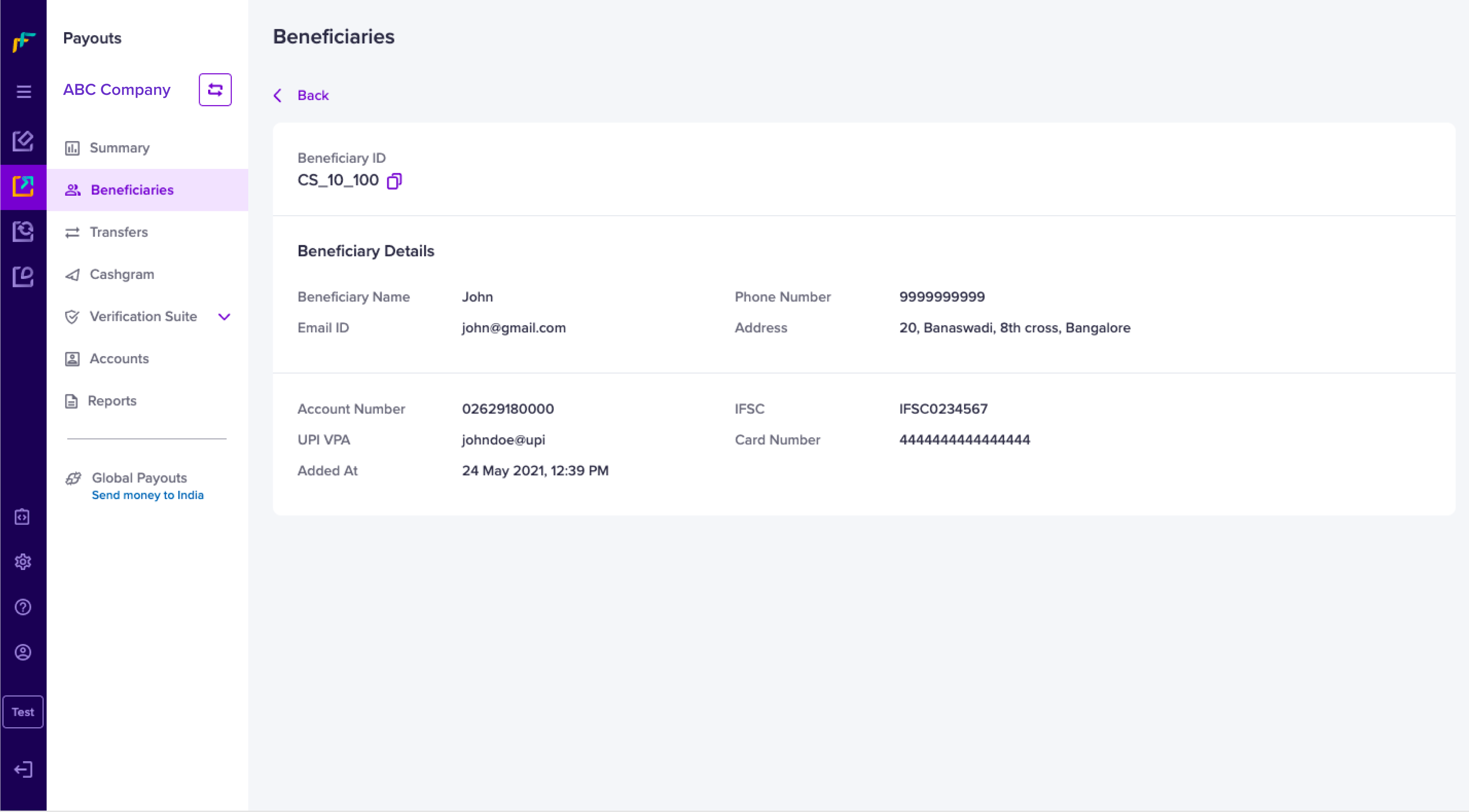Open the developers code icon in rail

coord(22,517)
